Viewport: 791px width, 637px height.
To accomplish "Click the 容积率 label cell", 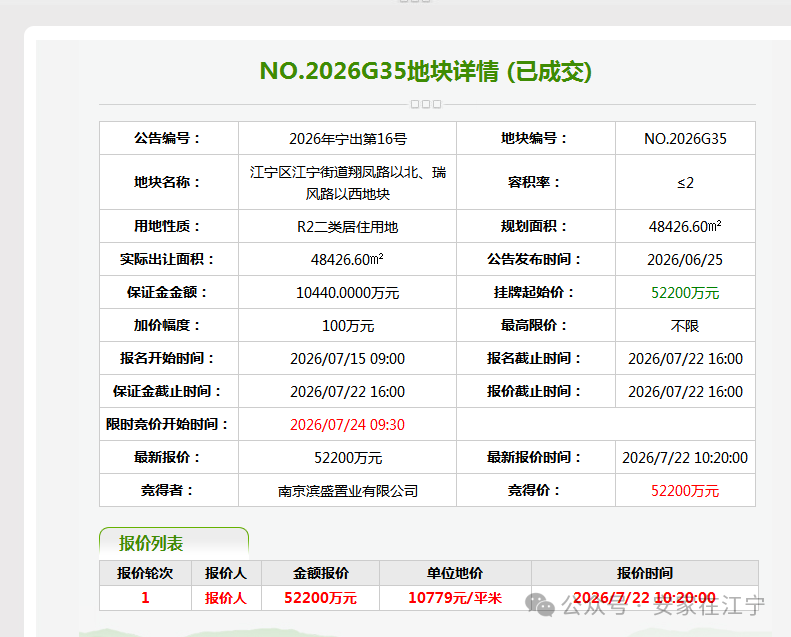I will pos(536,182).
